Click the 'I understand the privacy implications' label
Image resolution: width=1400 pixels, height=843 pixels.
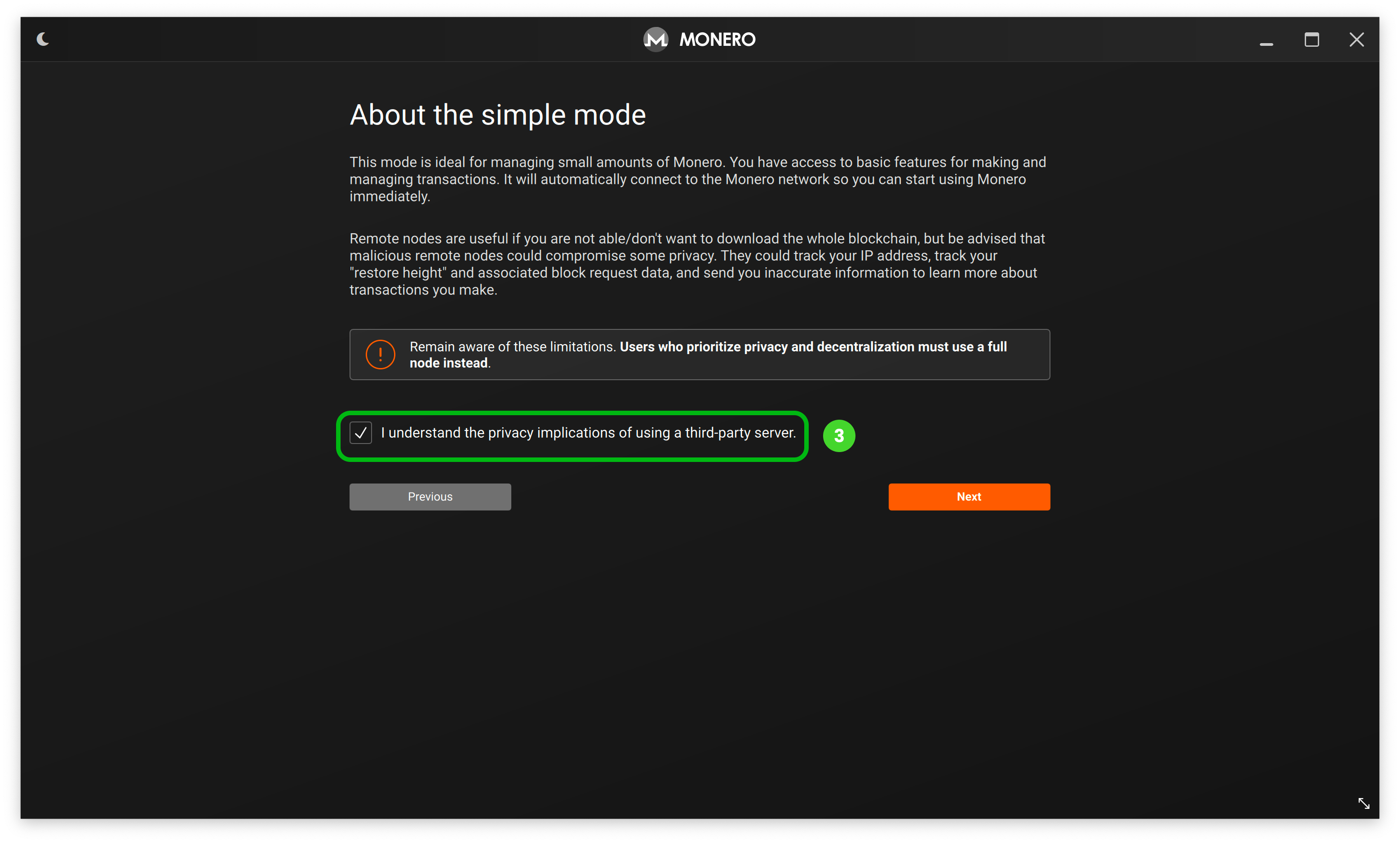[589, 433]
